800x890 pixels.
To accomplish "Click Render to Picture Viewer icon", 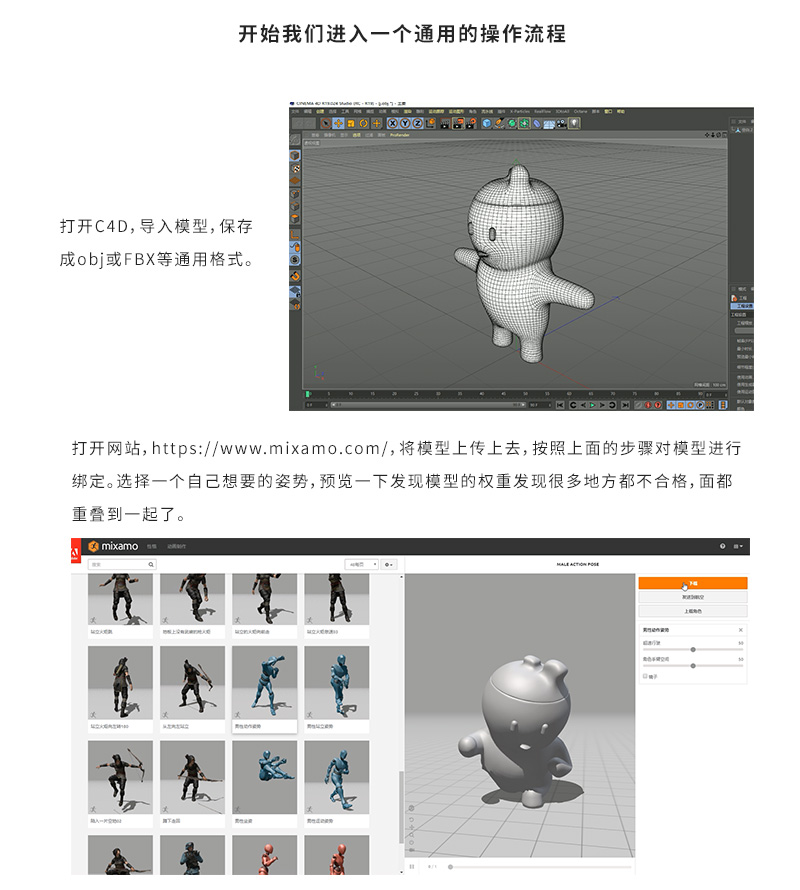I will pos(458,123).
